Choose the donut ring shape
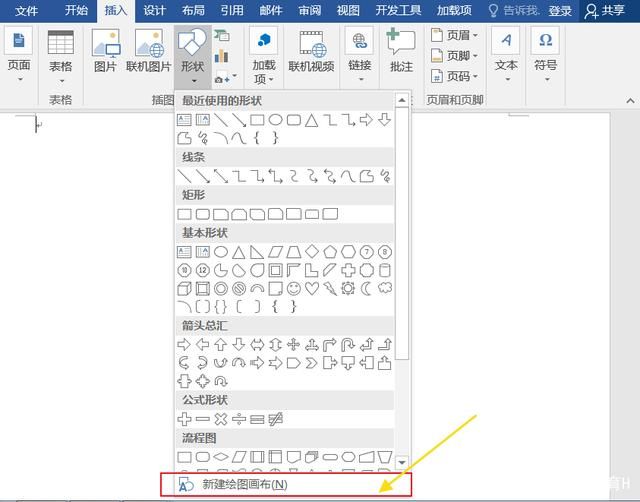640x502 pixels. (221, 289)
